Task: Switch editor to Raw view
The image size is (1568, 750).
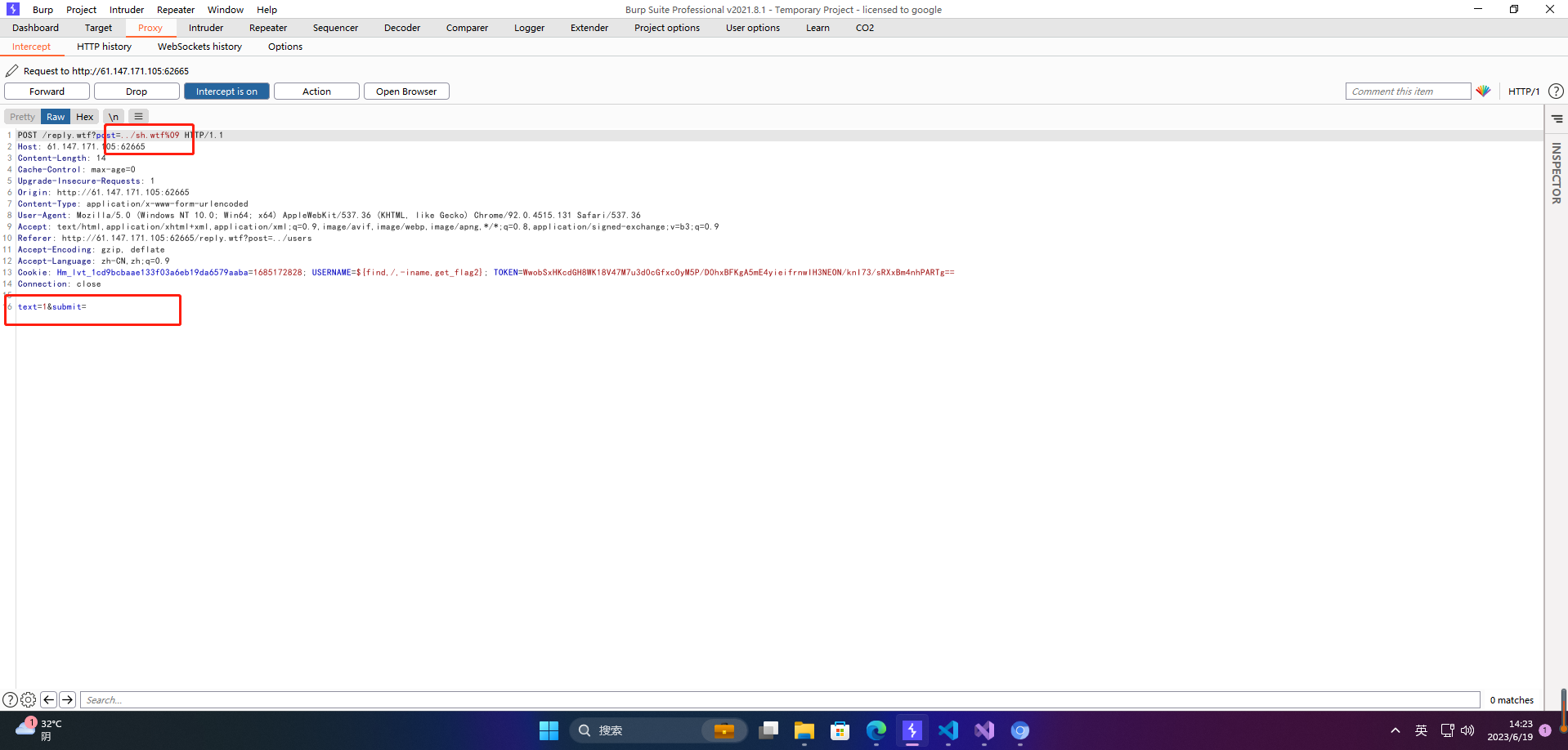Action: tap(56, 117)
